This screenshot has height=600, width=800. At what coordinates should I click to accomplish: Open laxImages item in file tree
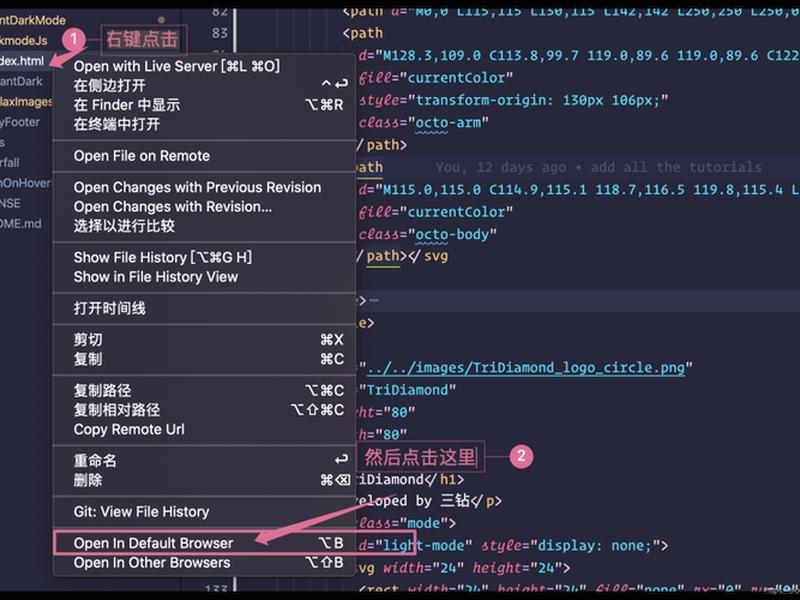pos(26,102)
